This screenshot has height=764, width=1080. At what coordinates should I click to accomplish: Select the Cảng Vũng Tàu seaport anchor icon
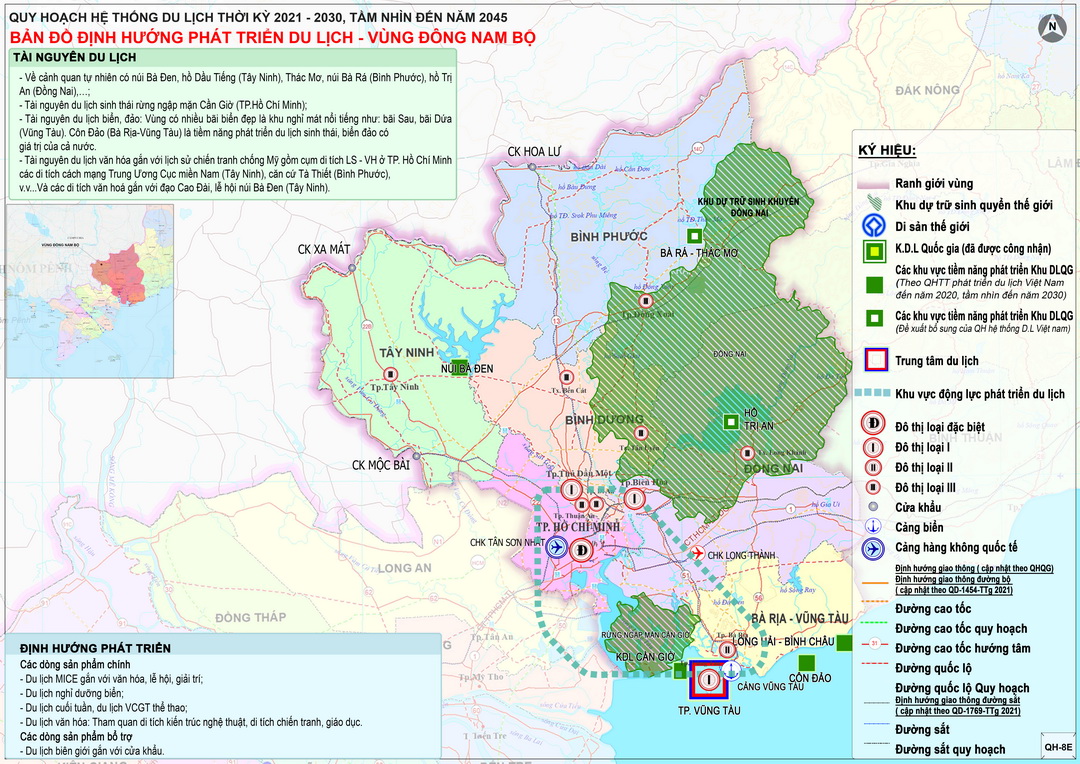click(732, 668)
